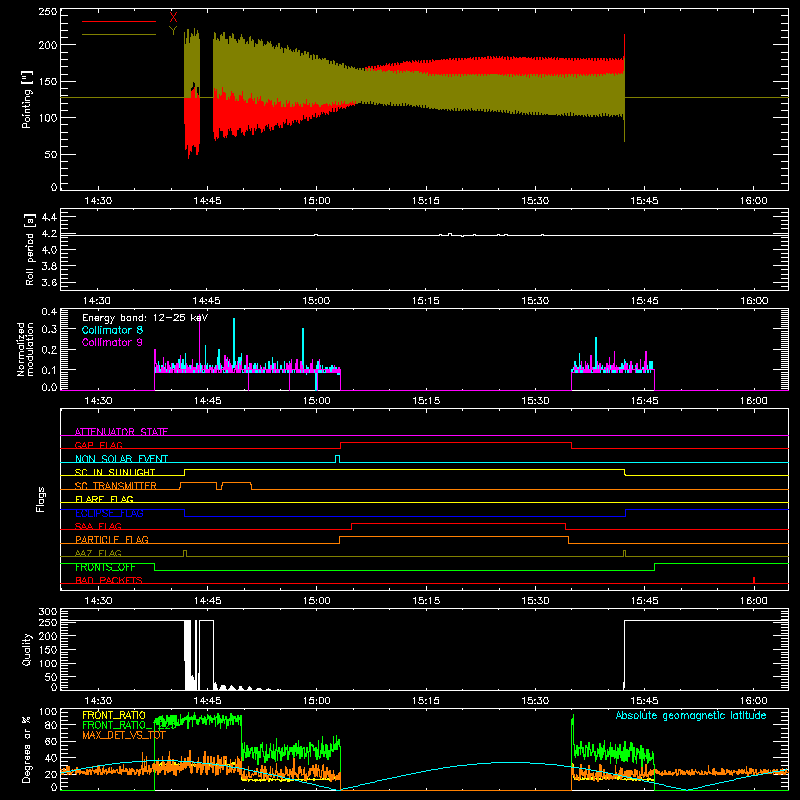
Task: Click the 300 tick on Quality axis
Action: (48, 612)
